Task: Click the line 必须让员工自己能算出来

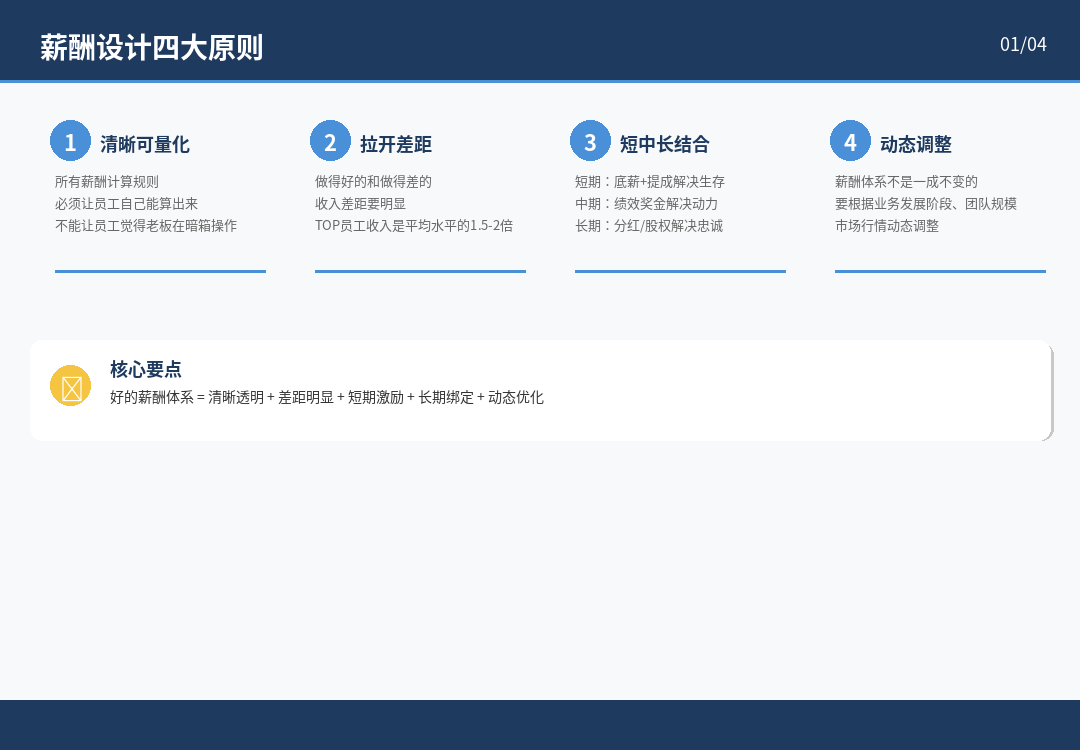Action: pyautogui.click(x=127, y=204)
